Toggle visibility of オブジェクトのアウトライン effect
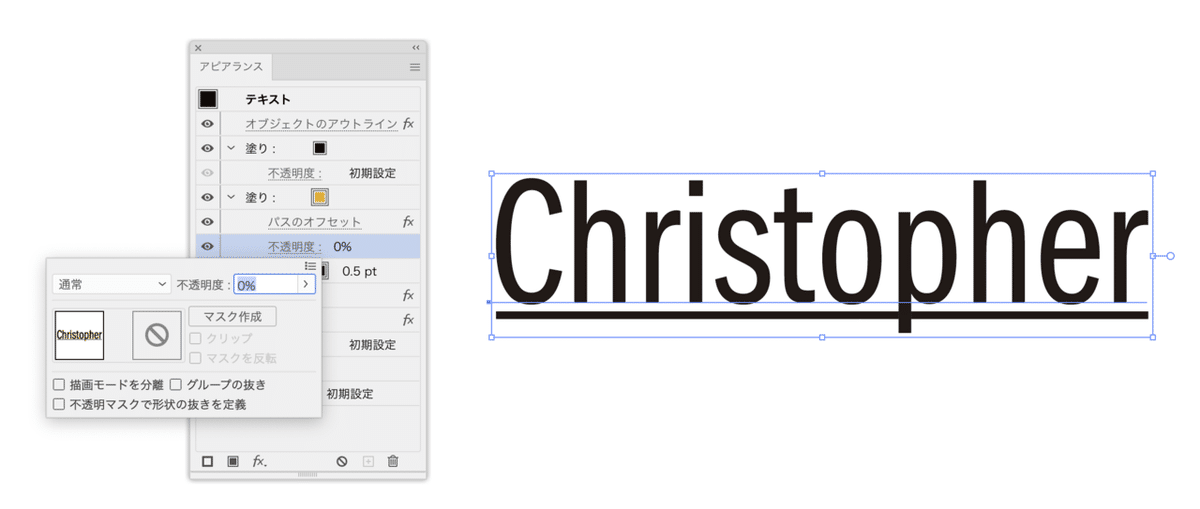Viewport: 1200px width, 509px height. (x=207, y=124)
